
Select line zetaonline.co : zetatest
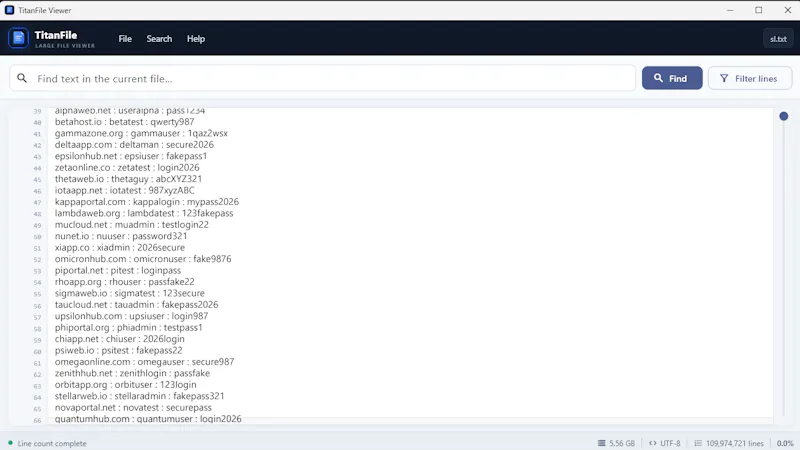[x=127, y=167]
